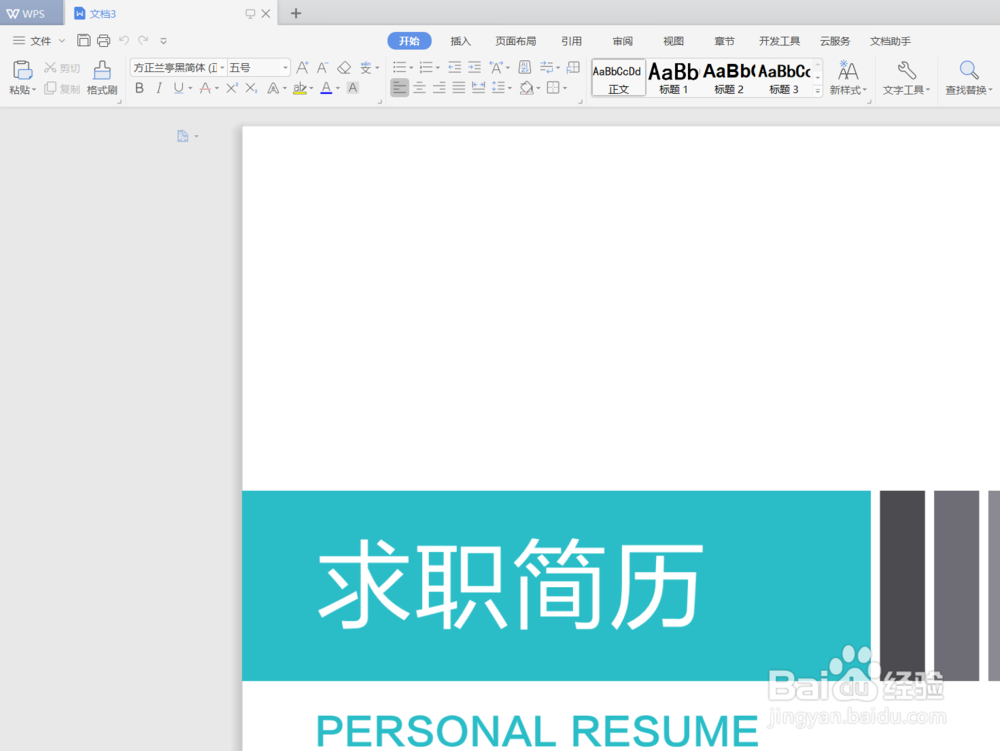Screen dimensions: 1000x751
Task: Open the font size (五号) dropdown
Action: point(285,68)
